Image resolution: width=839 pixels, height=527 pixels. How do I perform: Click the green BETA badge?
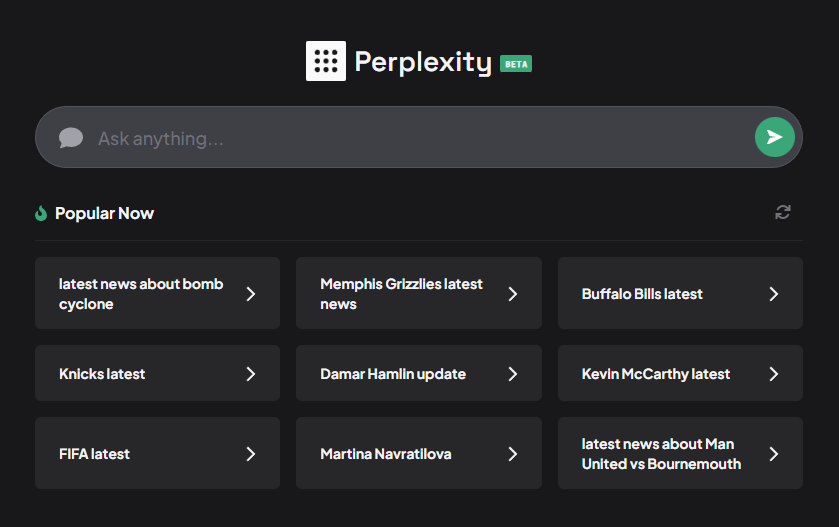pos(516,64)
